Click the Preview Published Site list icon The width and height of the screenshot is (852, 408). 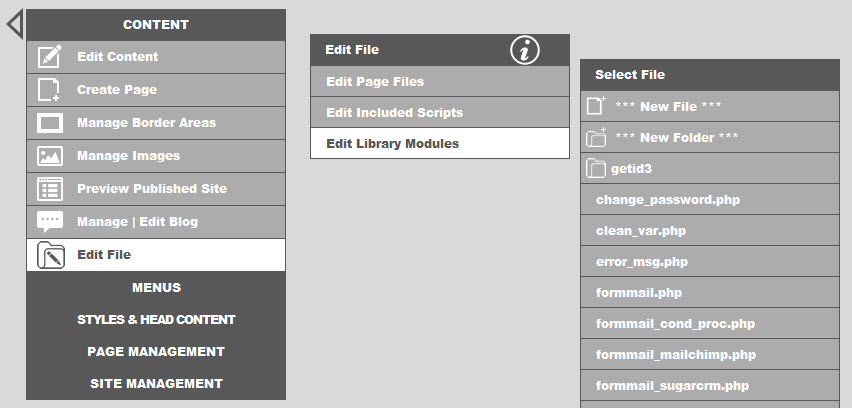coord(49,189)
